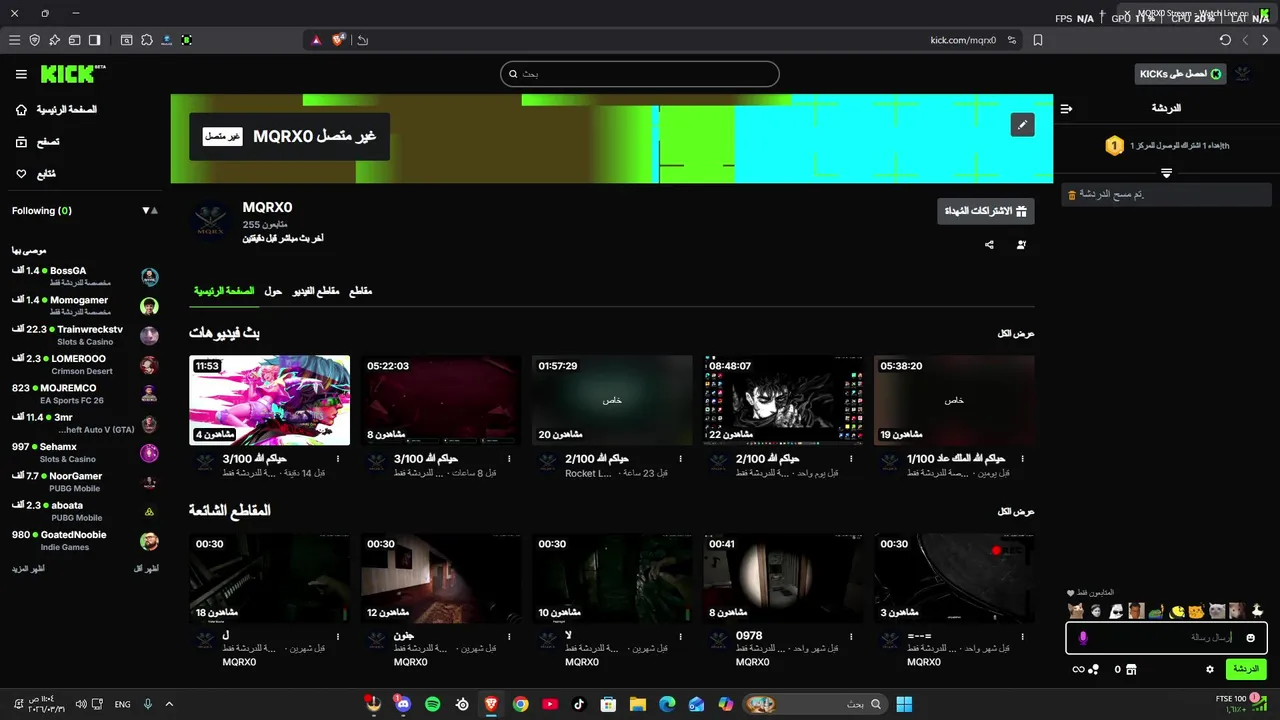Open the home page sidebar link
The width and height of the screenshot is (1280, 720).
[x=58, y=109]
